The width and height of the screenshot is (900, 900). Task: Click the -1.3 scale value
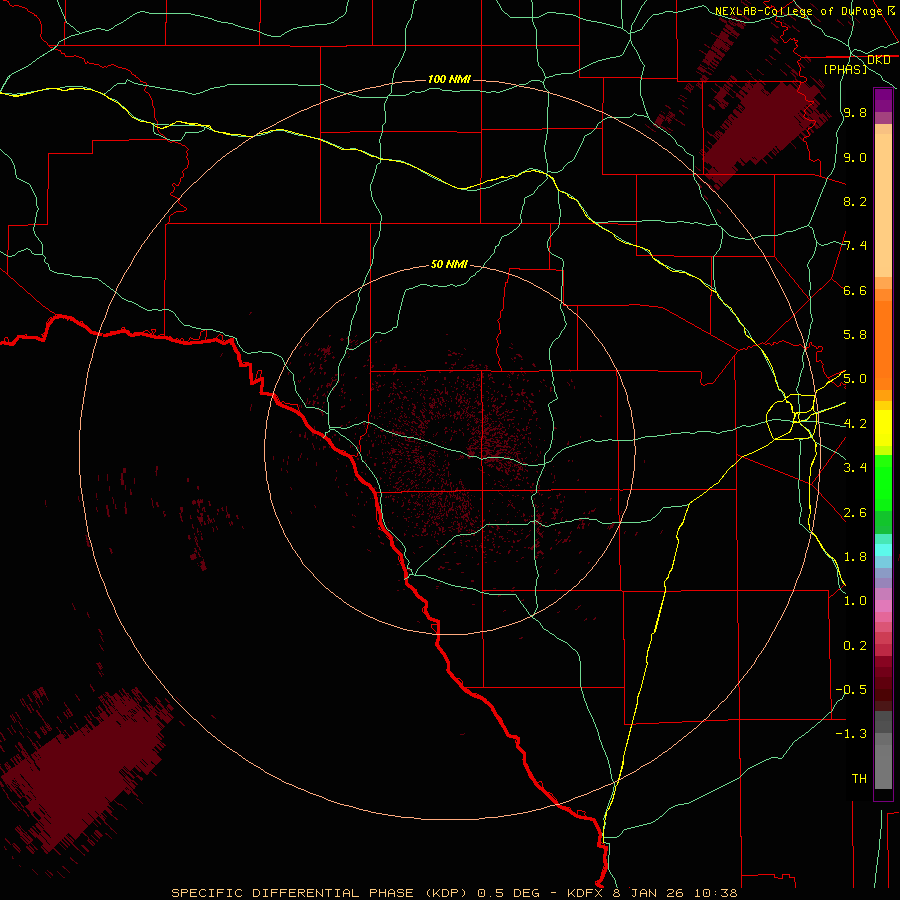coord(851,734)
